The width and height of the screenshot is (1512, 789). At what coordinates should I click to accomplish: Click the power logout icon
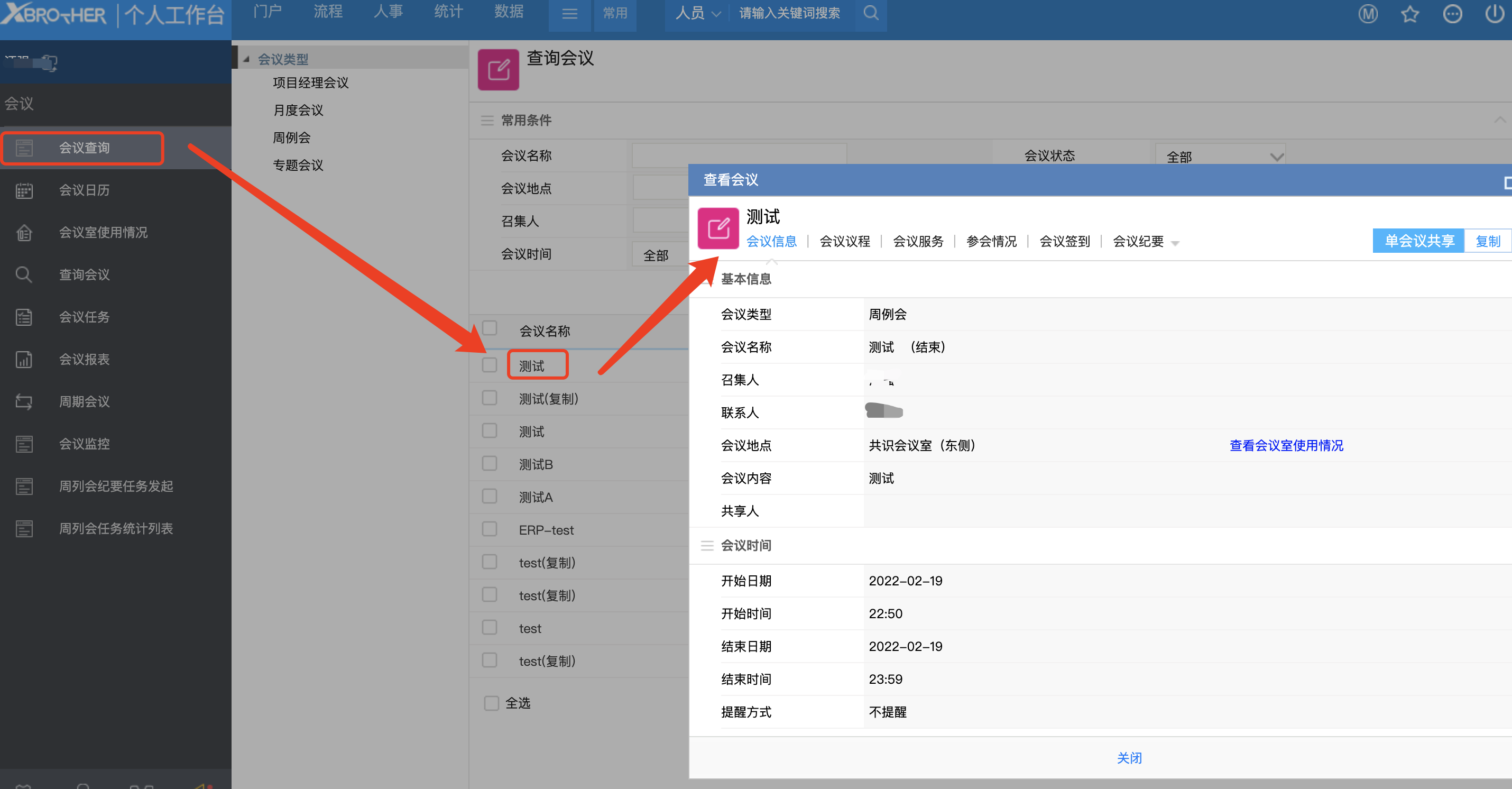coord(1495,14)
